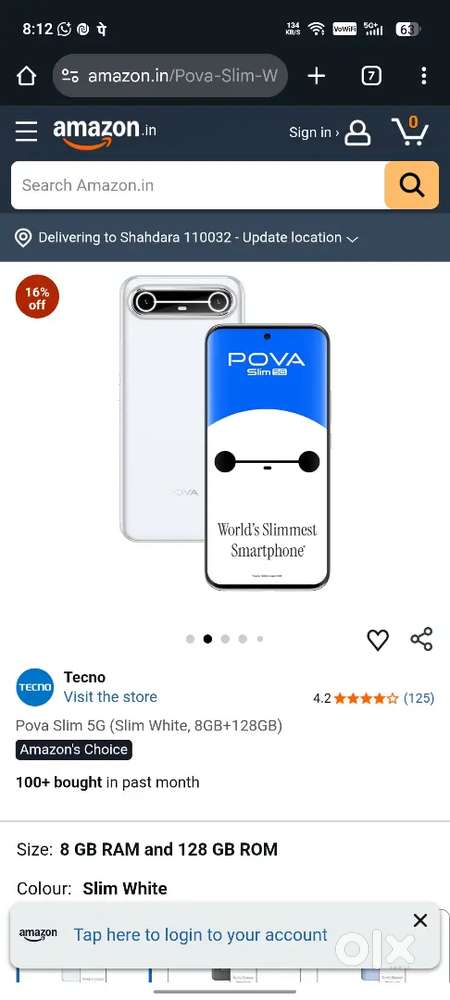Viewport: 450px width, 1000px height.
Task: Tap the site info icon in address bar
Action: click(70, 77)
